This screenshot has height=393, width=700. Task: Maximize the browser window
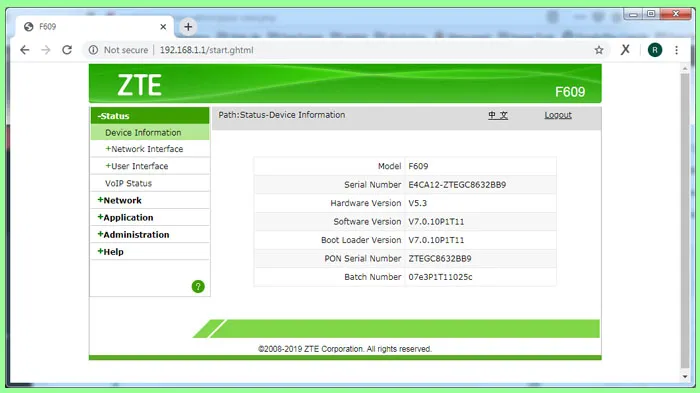pyautogui.click(x=651, y=14)
